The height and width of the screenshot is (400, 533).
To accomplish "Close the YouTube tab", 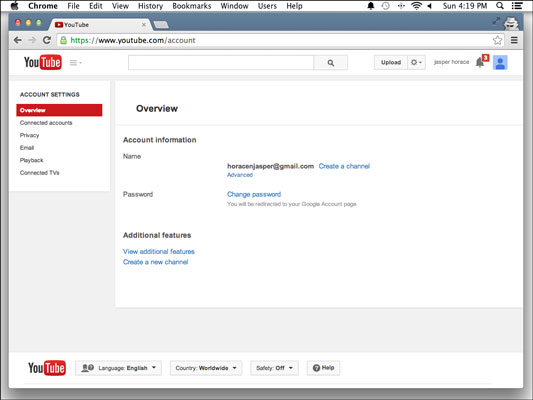I will (x=144, y=24).
